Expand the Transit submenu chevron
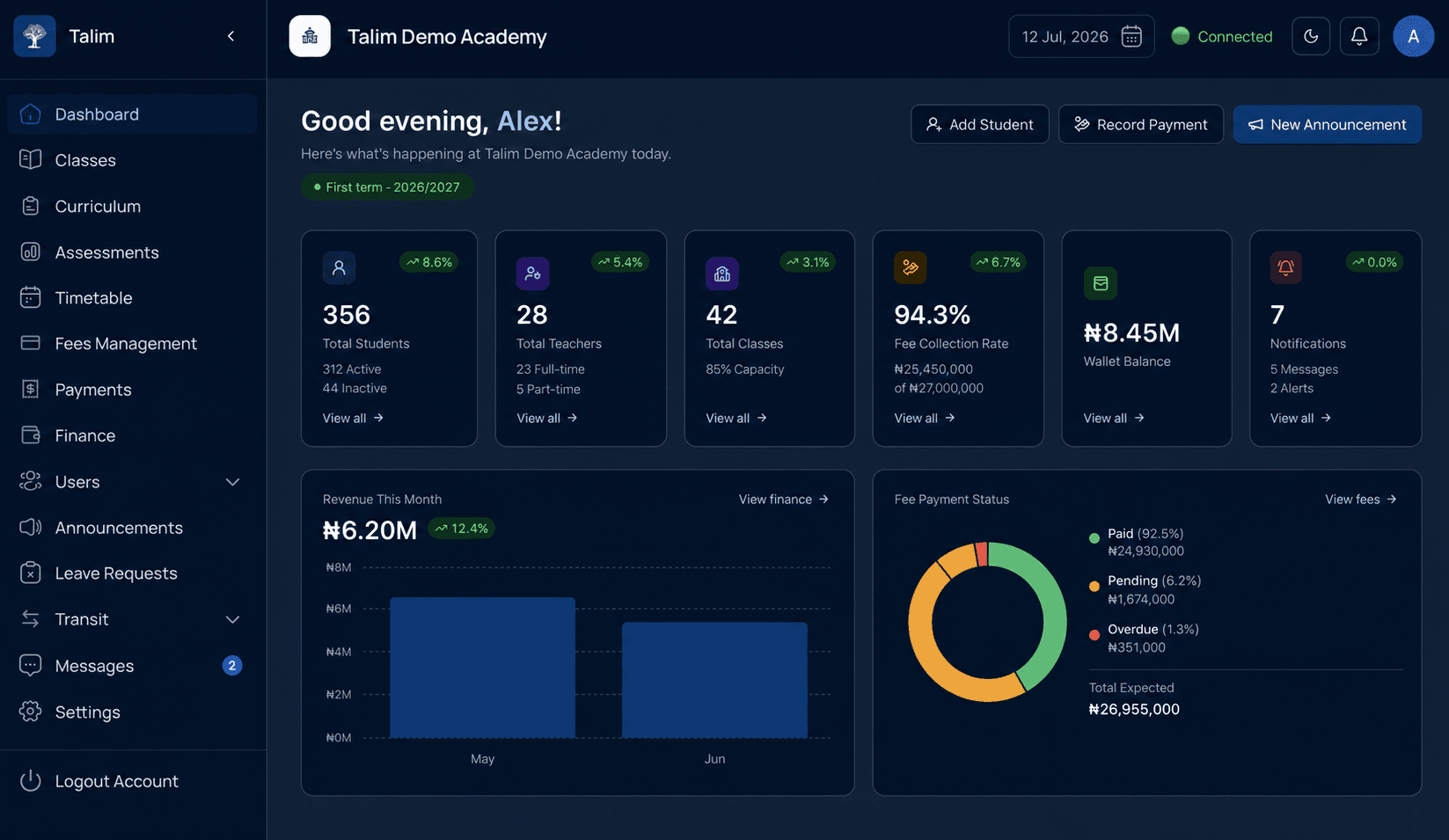 tap(232, 619)
